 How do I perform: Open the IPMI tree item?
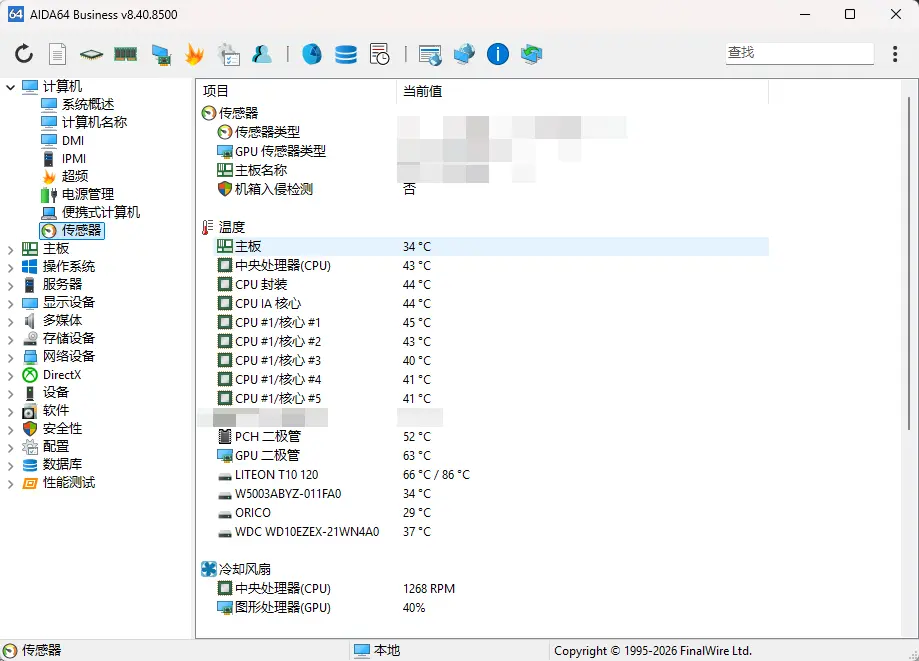click(x=74, y=158)
